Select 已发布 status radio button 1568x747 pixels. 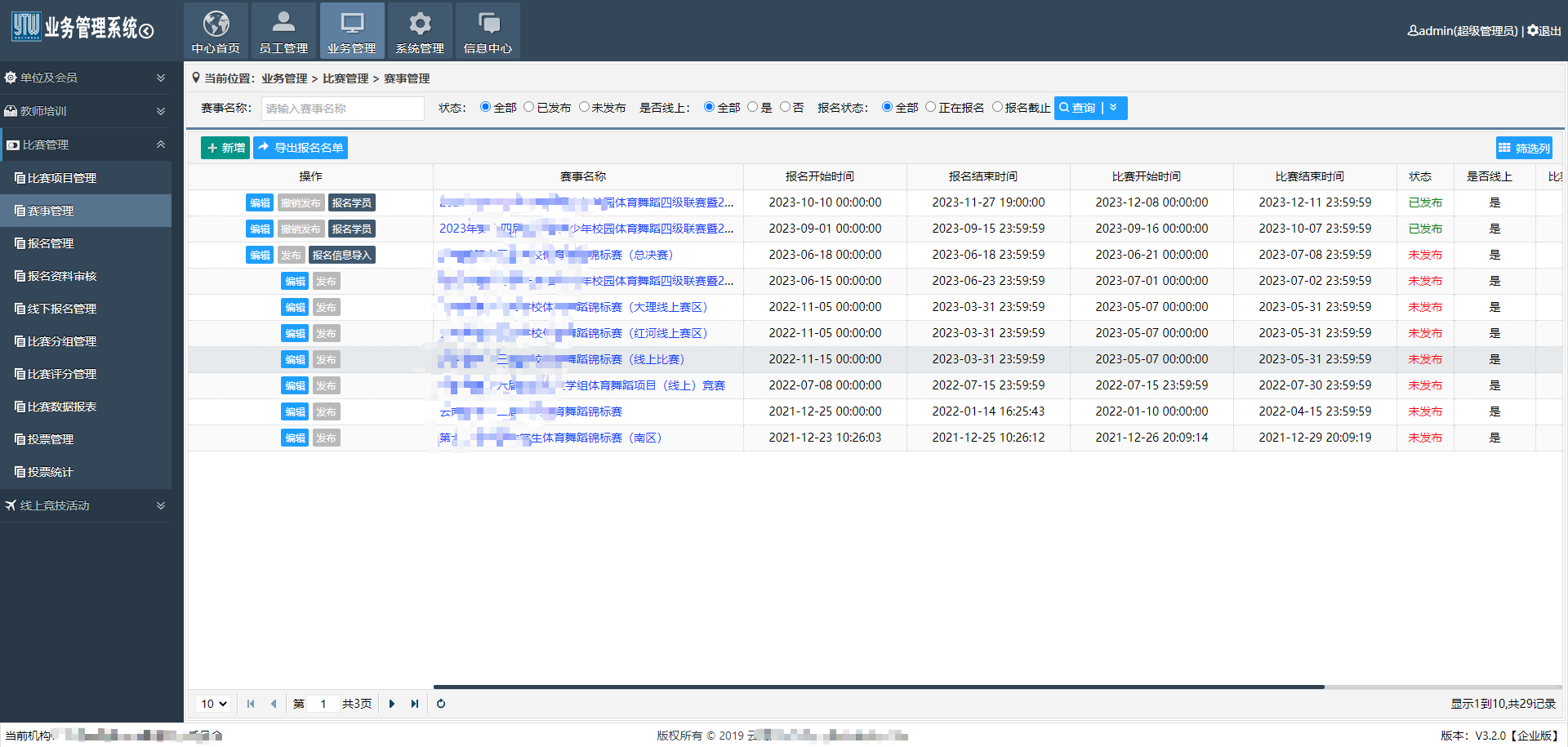(529, 107)
